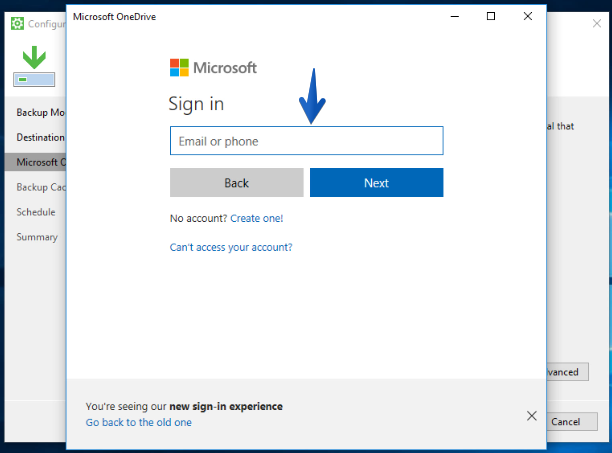Open Can't access your account? link
The image size is (612, 453).
(231, 247)
